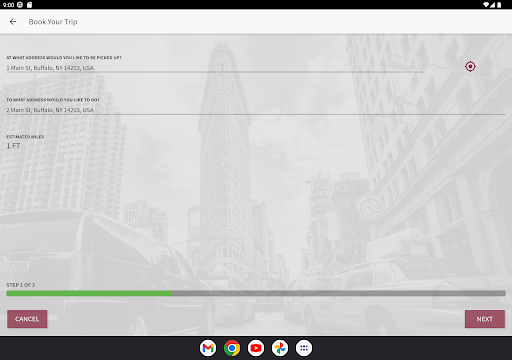This screenshot has height=360, width=512.
Task: Click the pickup address question label
Action: 64,58
